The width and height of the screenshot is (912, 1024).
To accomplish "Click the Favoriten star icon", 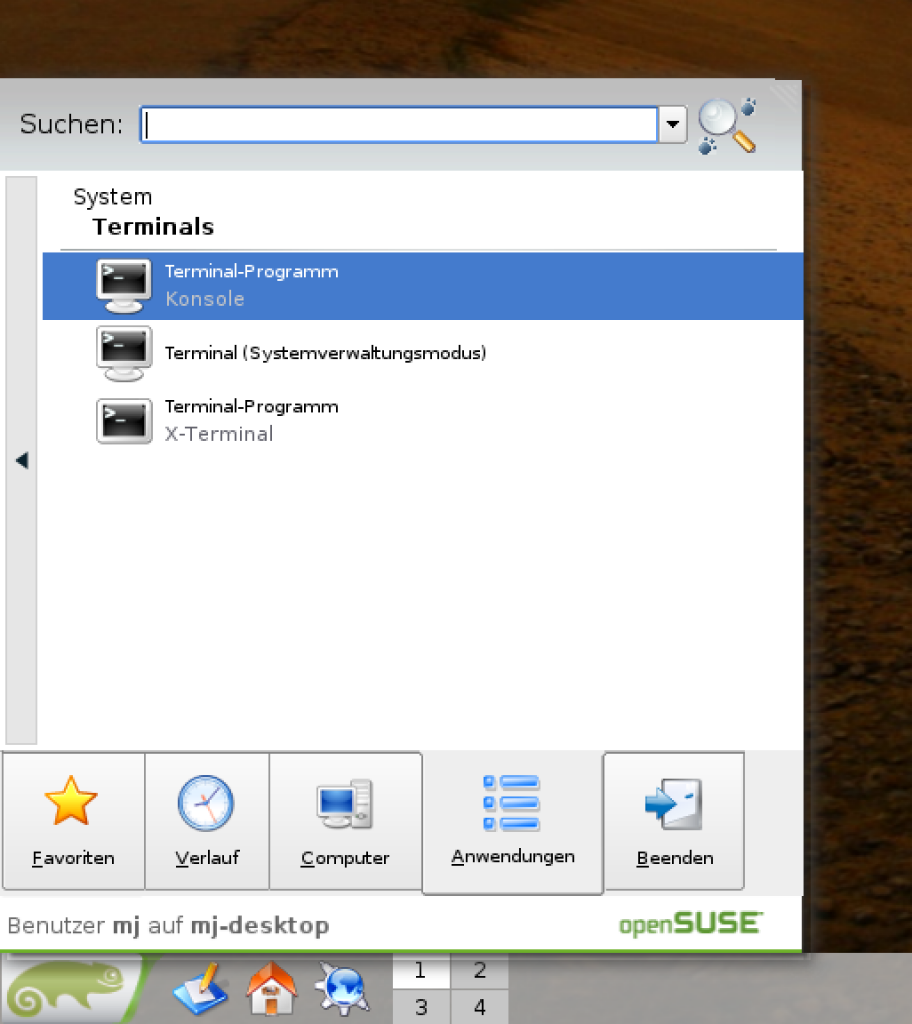I will (71, 801).
